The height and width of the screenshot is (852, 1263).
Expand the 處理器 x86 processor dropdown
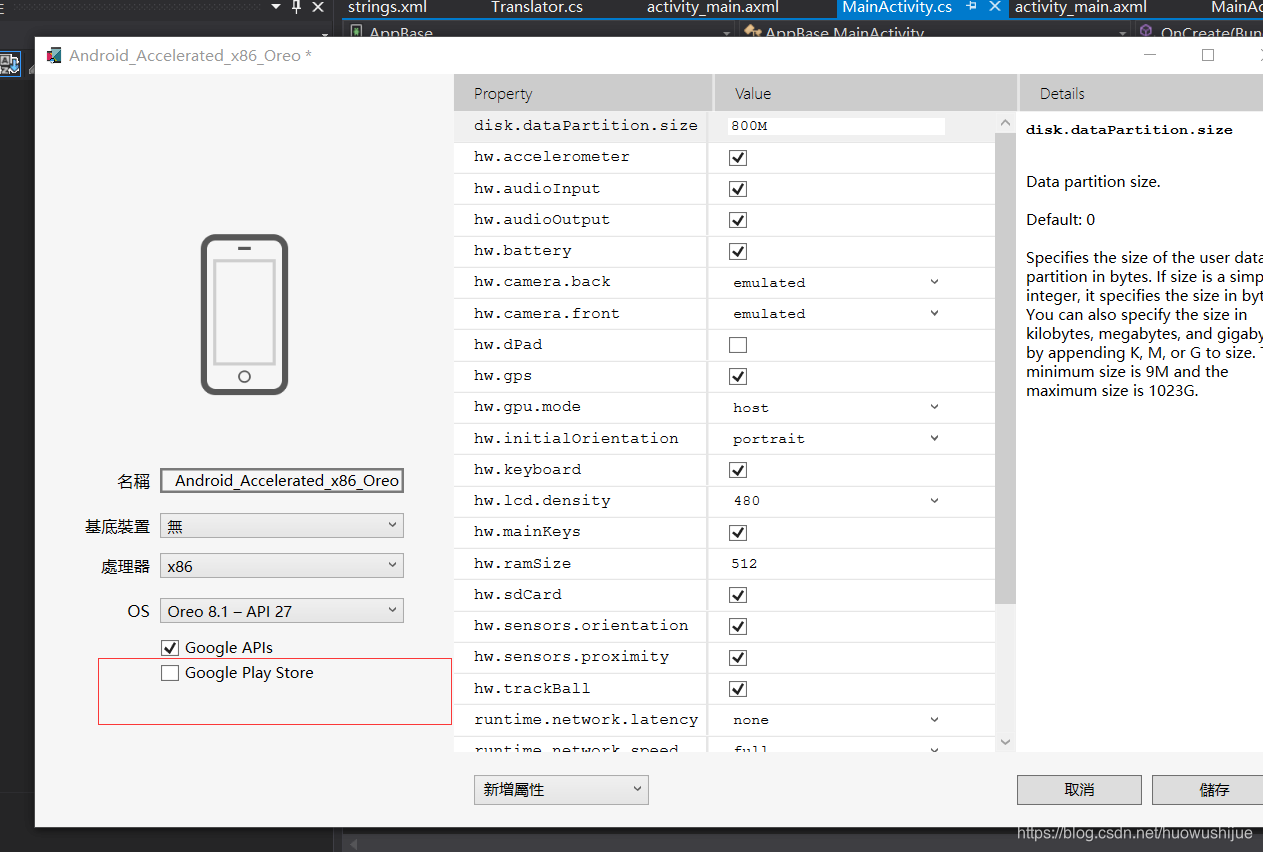pos(282,566)
